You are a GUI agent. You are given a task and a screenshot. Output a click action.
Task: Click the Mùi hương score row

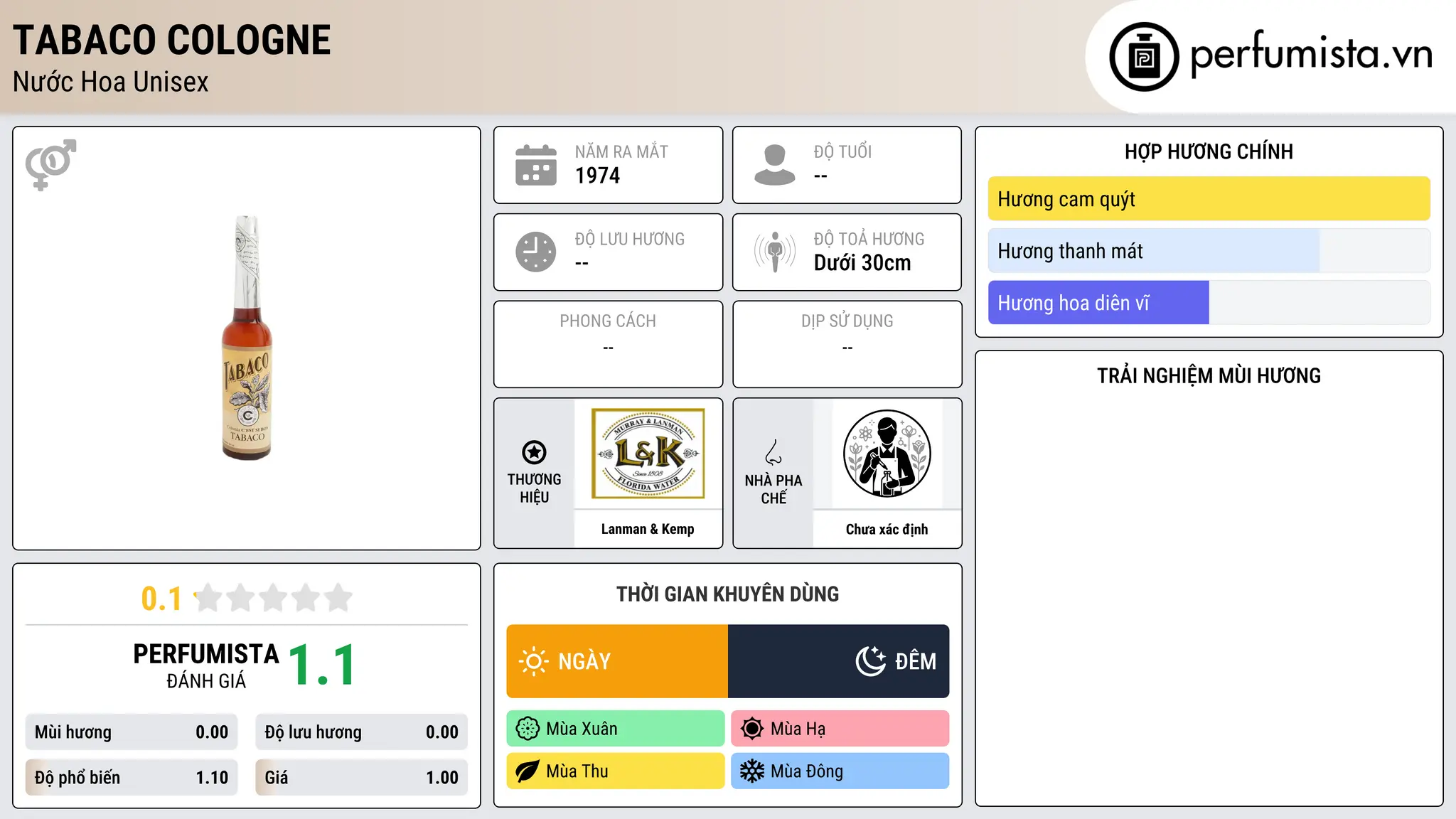pyautogui.click(x=132, y=732)
